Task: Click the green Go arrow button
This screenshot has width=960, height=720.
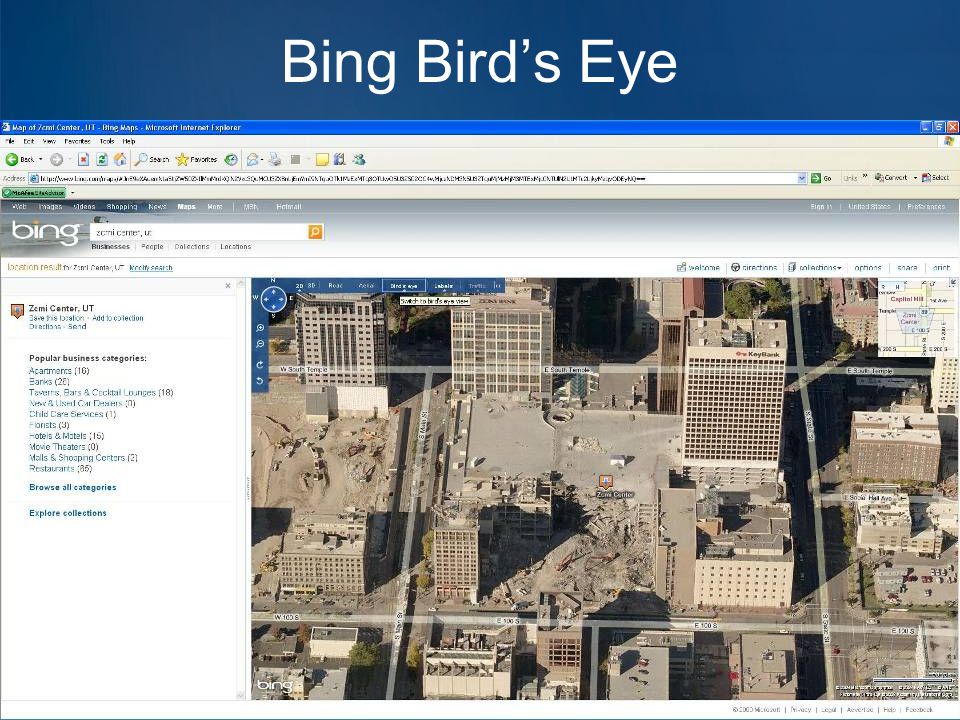Action: coord(816,178)
